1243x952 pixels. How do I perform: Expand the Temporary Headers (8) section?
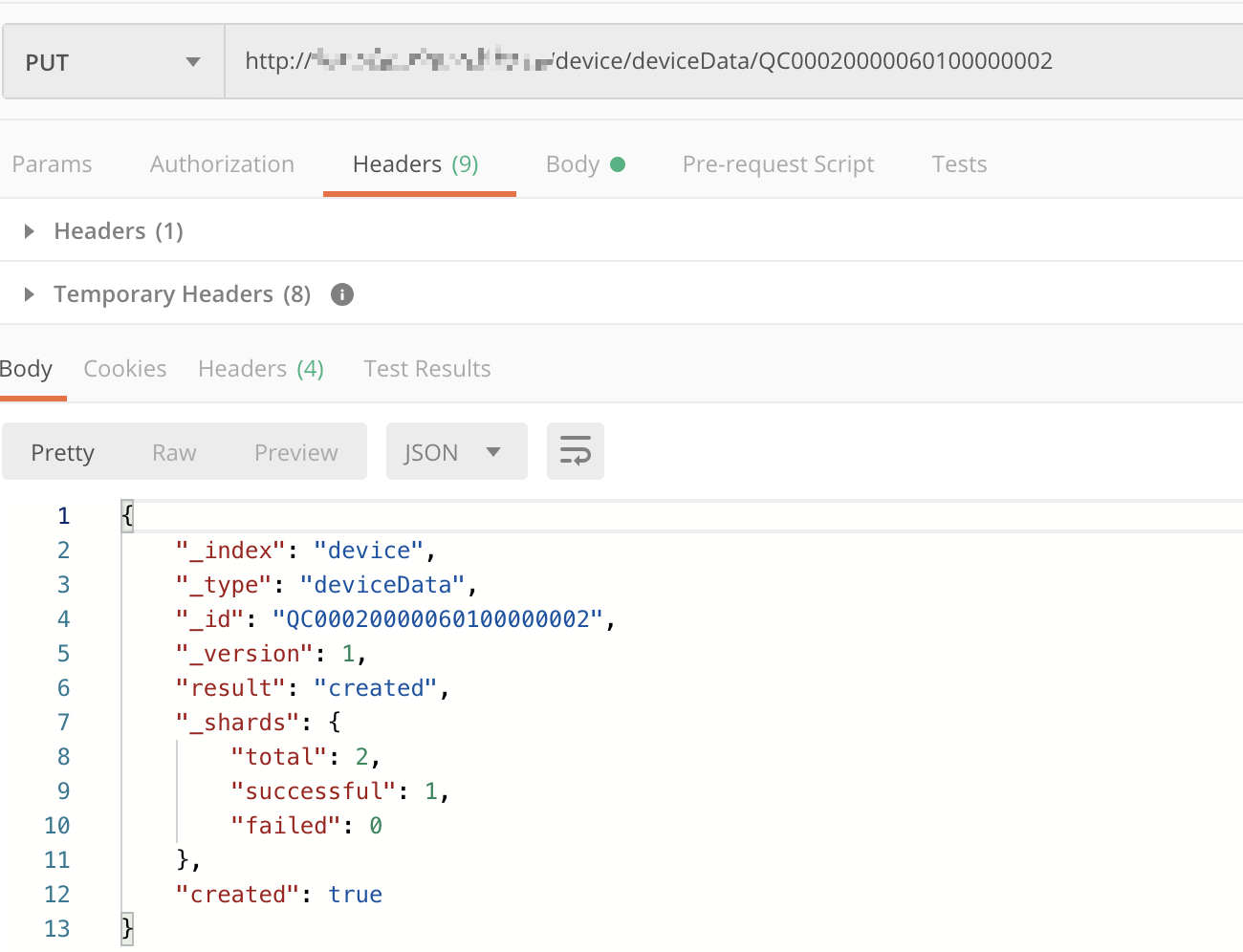(30, 294)
